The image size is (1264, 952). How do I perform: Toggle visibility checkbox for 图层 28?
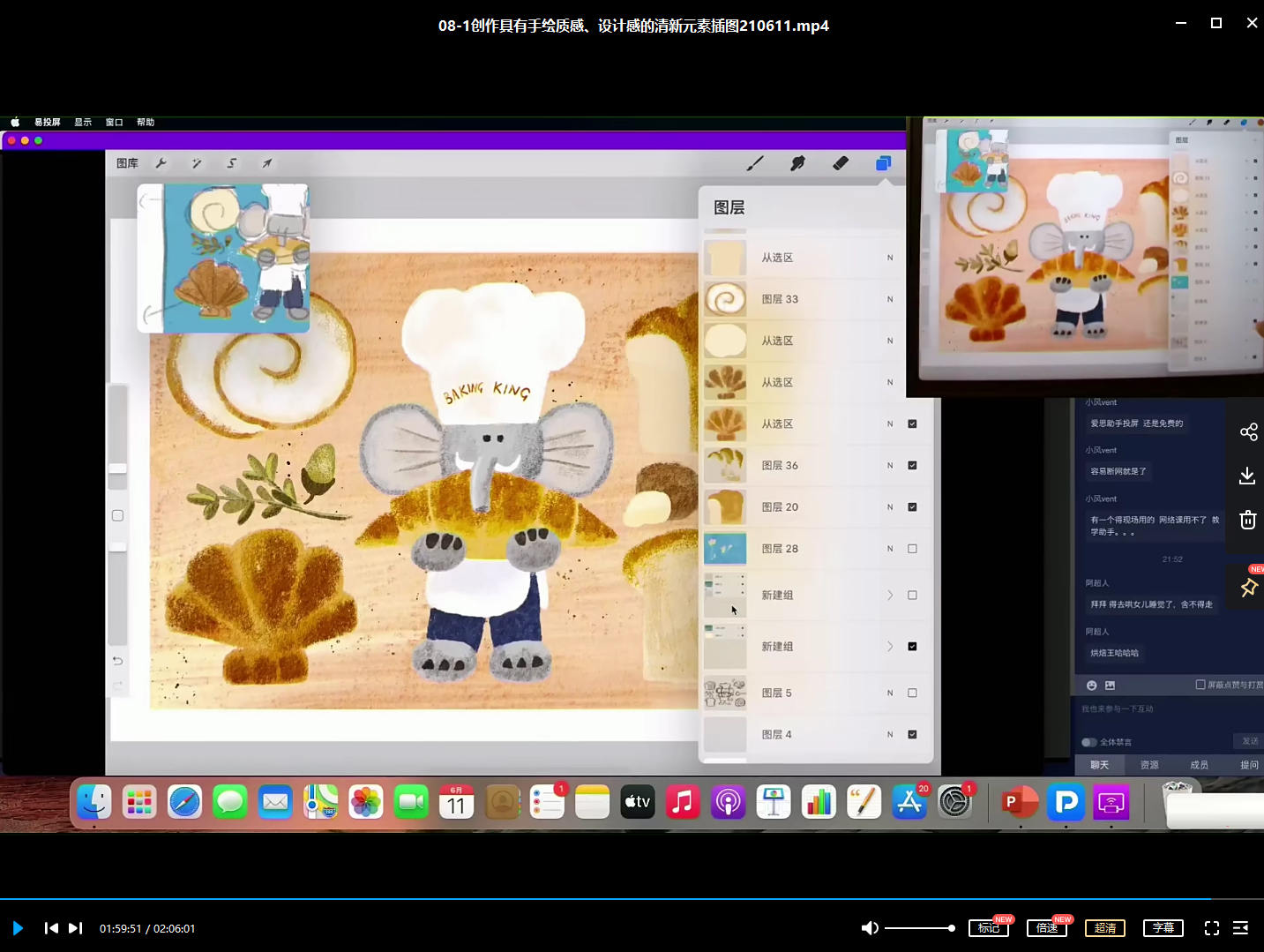tap(912, 549)
